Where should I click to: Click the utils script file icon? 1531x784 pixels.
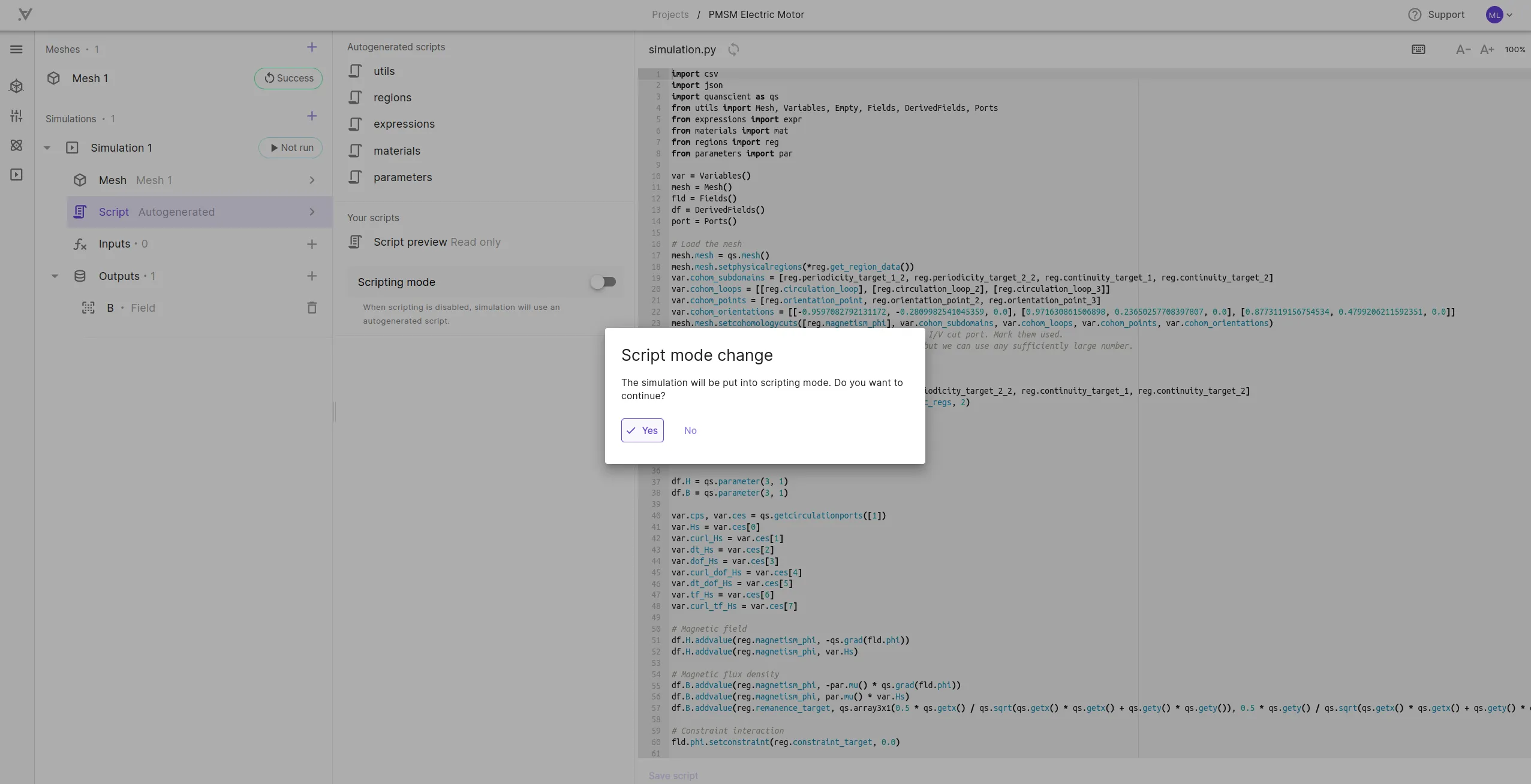(x=355, y=71)
